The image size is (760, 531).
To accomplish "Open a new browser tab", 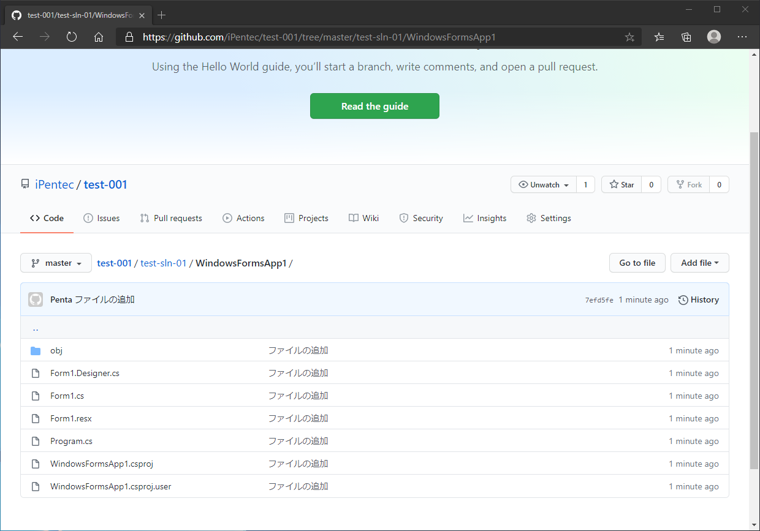I will pos(161,15).
